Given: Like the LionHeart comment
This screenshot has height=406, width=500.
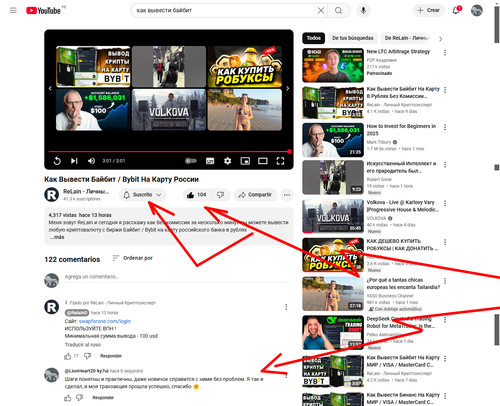Looking at the screenshot, I should coord(68,398).
